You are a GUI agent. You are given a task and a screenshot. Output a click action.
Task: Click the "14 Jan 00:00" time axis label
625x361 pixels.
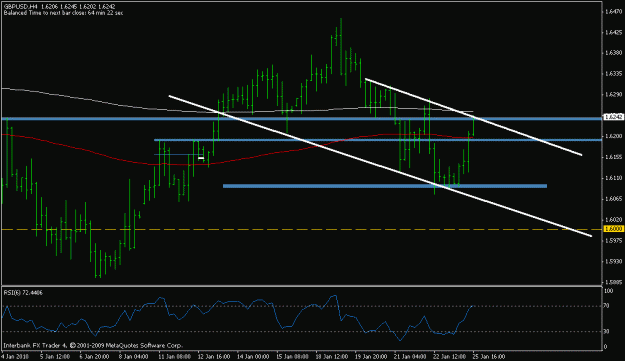pos(253,356)
